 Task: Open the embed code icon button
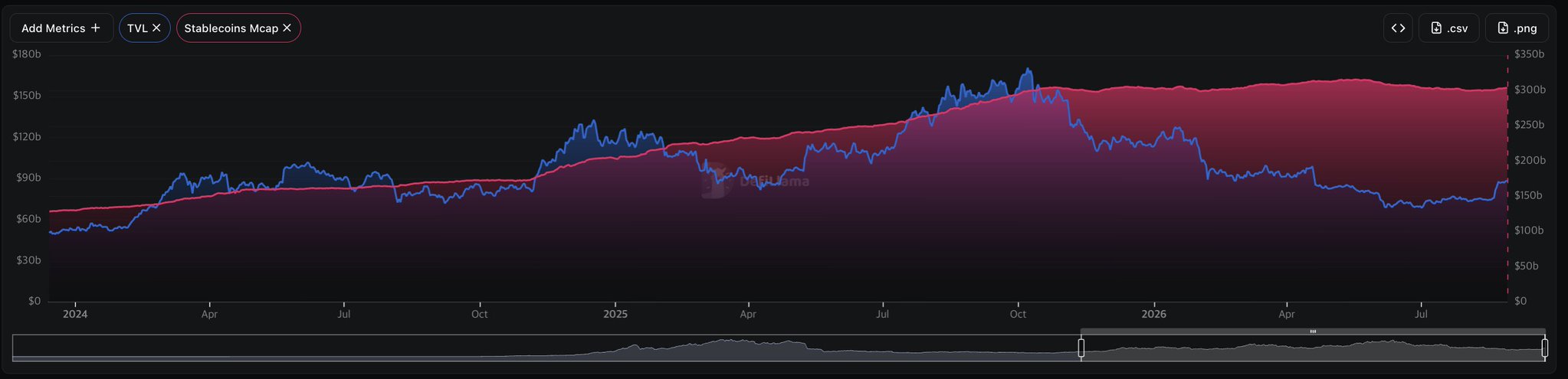coord(1398,28)
